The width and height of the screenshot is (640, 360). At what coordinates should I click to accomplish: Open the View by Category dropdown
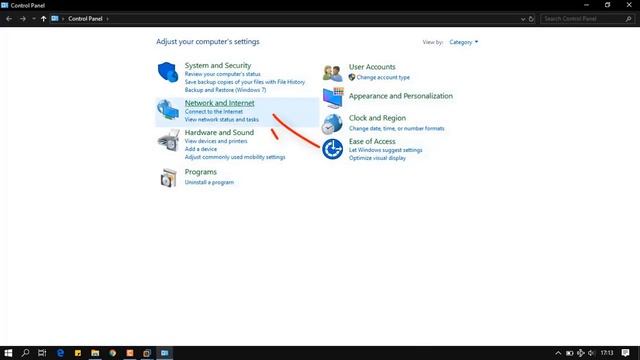(x=464, y=42)
